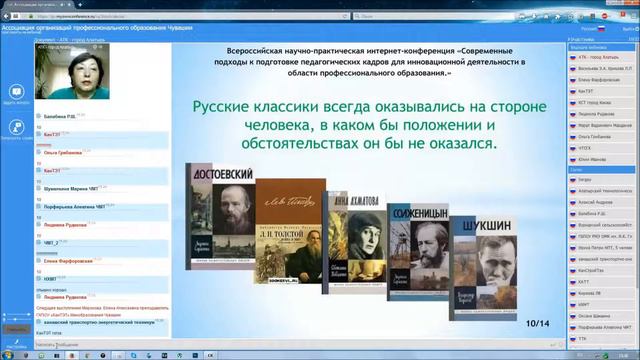This screenshot has height=360, width=640.
Task: Click the Russian flag language selector at top right
Action: pyautogui.click(x=601, y=29)
